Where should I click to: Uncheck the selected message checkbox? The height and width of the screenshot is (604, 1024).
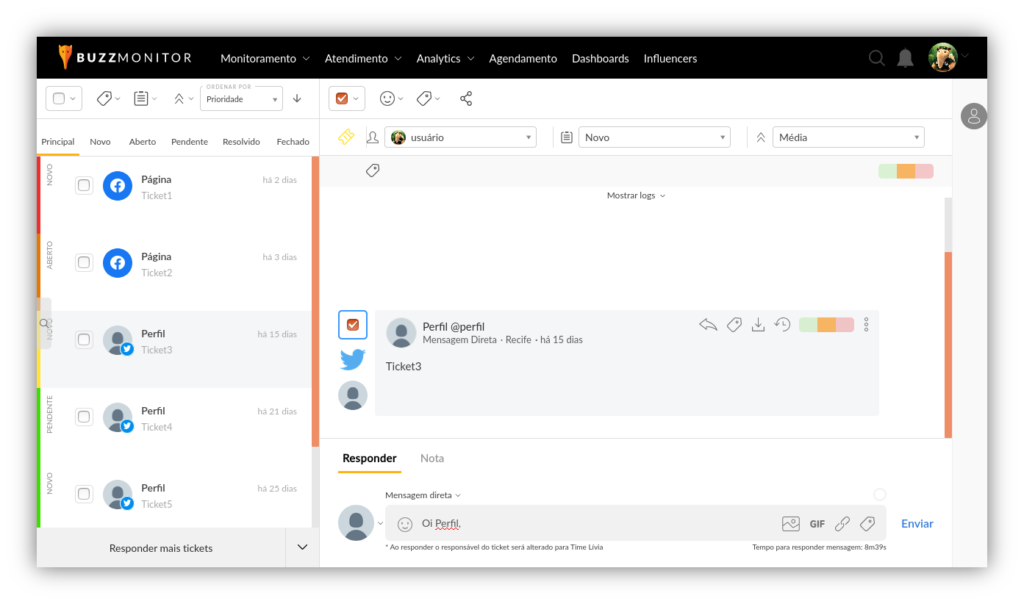click(352, 325)
